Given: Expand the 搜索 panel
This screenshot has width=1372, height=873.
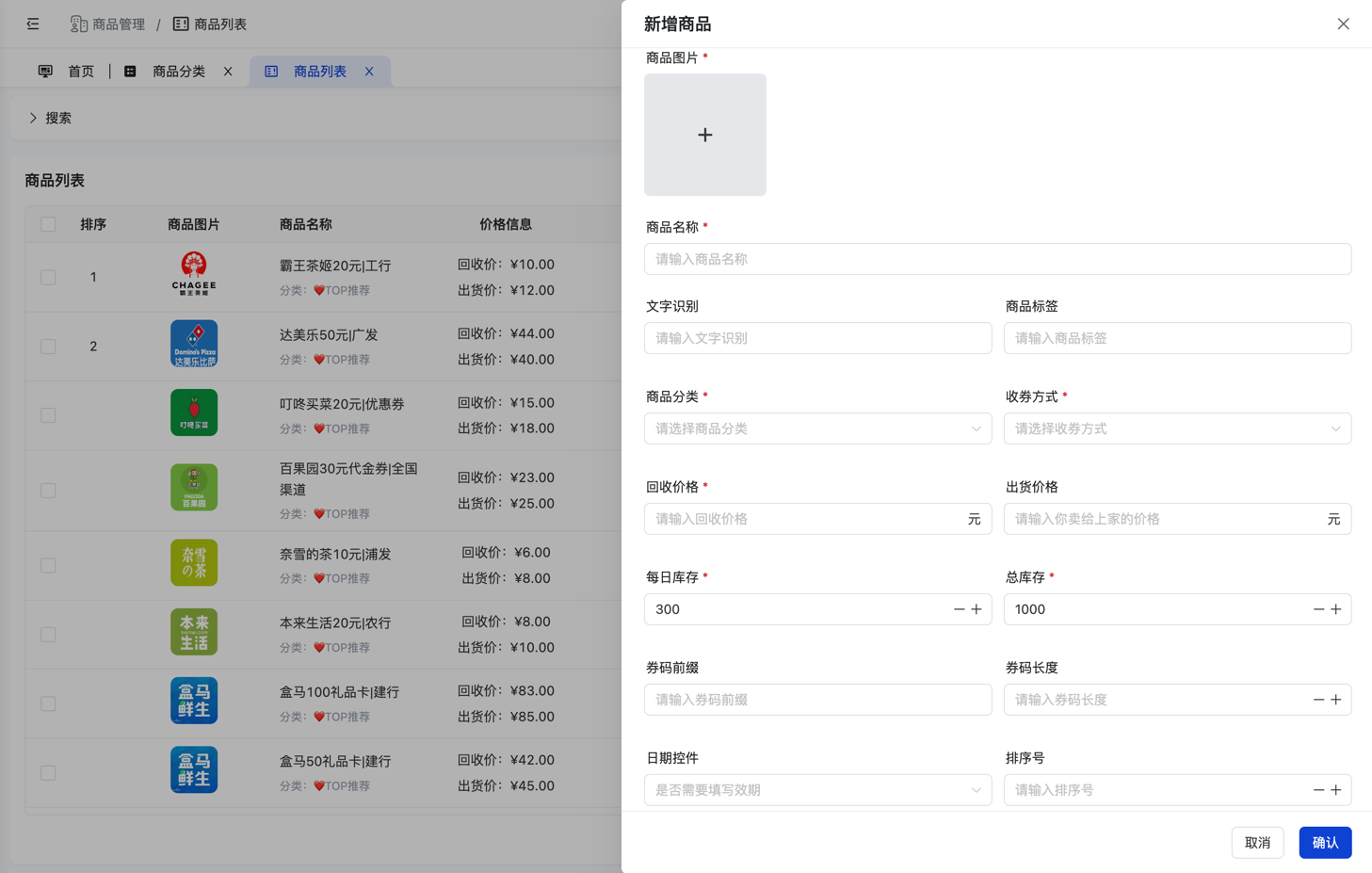Looking at the screenshot, I should tap(50, 118).
